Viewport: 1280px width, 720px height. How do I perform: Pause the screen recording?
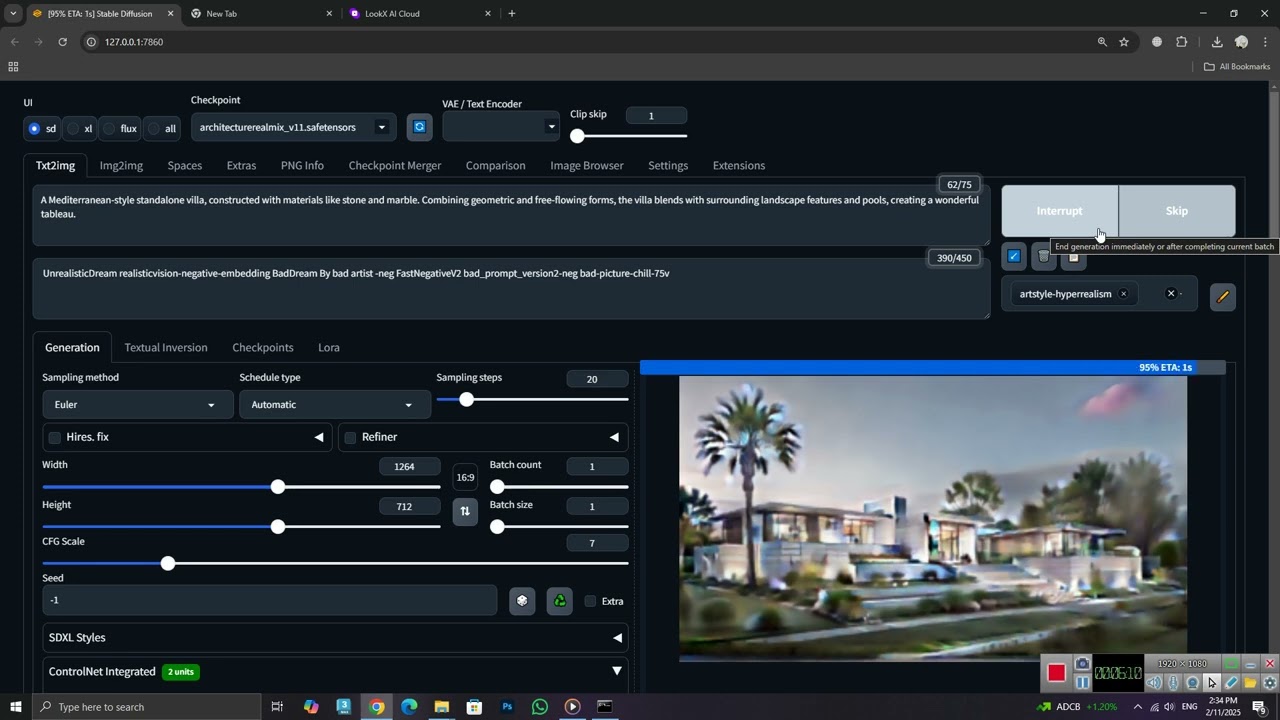tap(1082, 682)
